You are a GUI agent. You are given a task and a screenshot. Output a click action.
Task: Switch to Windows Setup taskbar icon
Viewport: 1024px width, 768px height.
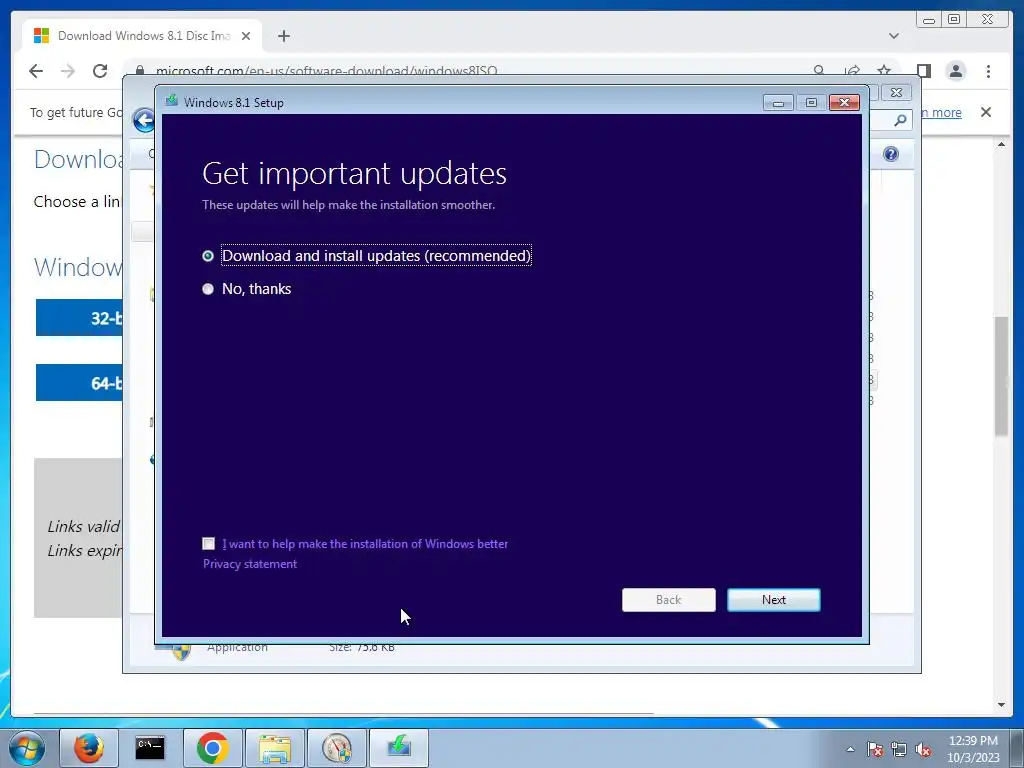tap(399, 748)
